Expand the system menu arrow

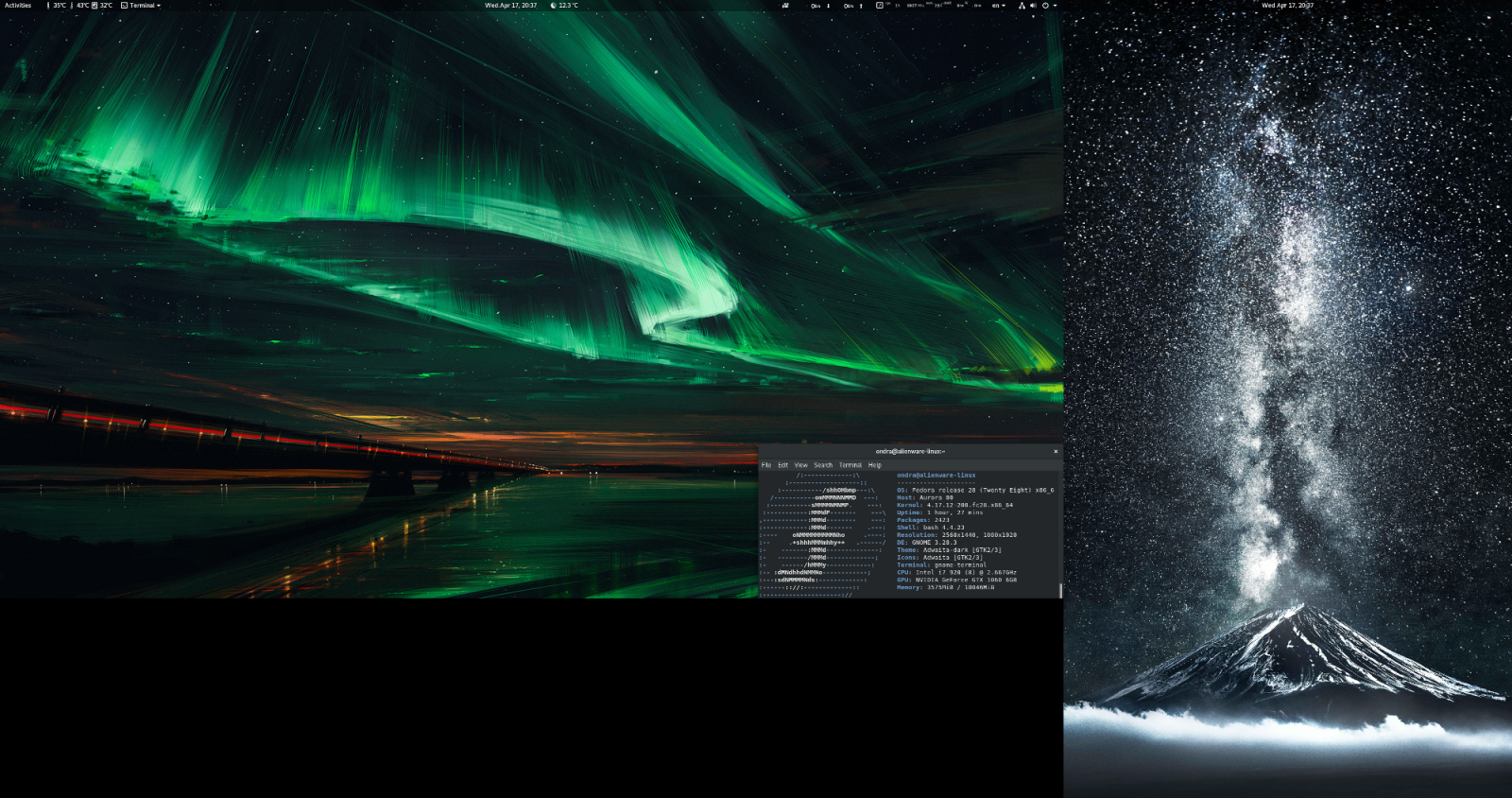(x=1055, y=6)
